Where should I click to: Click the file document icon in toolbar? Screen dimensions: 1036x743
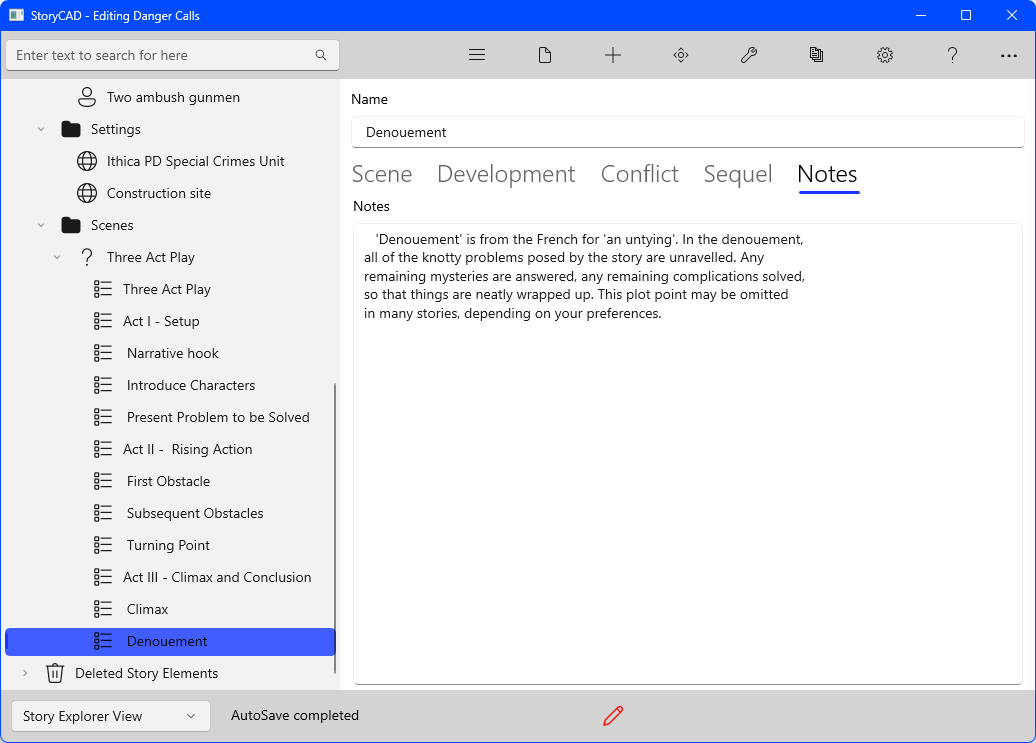[545, 55]
